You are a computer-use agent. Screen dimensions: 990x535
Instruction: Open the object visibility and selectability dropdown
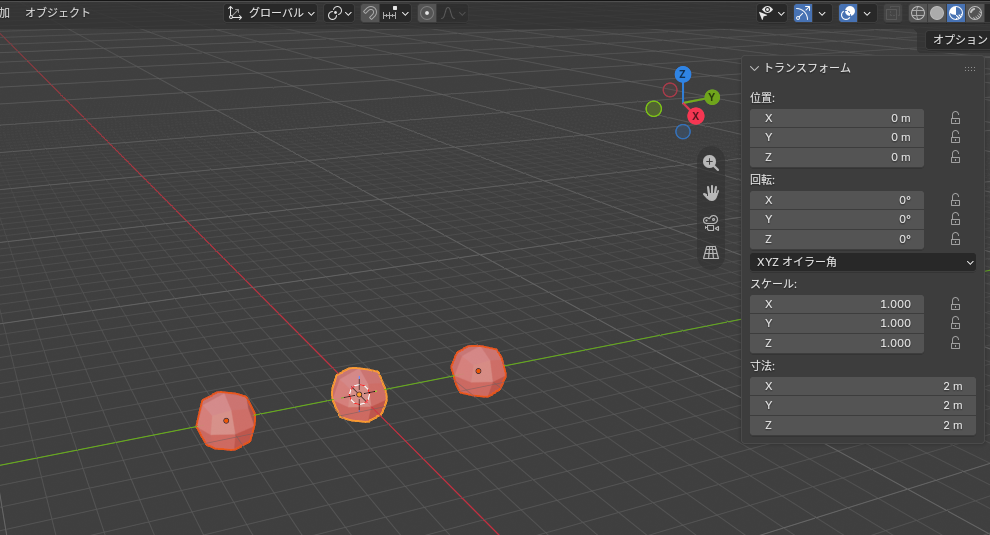772,13
